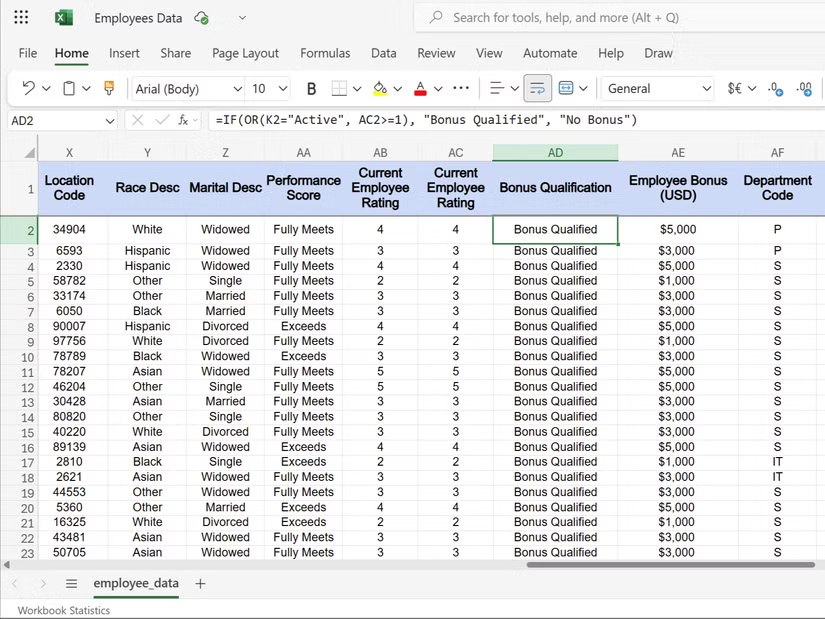Click the Increase Decimal icon
Viewport: 825px width, 619px height.
806,89
